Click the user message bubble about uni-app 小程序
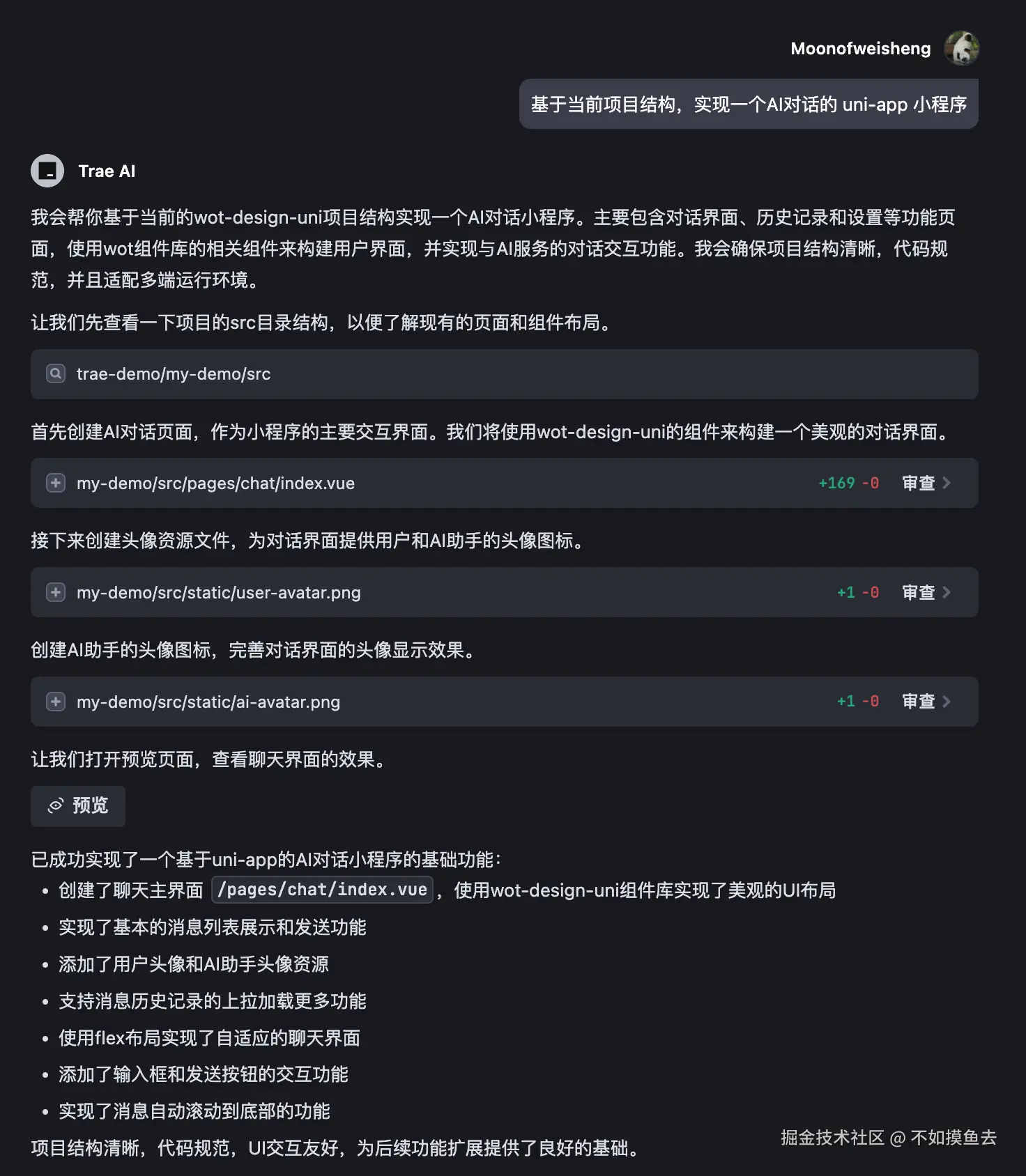This screenshot has width=1026, height=1176. (x=749, y=105)
